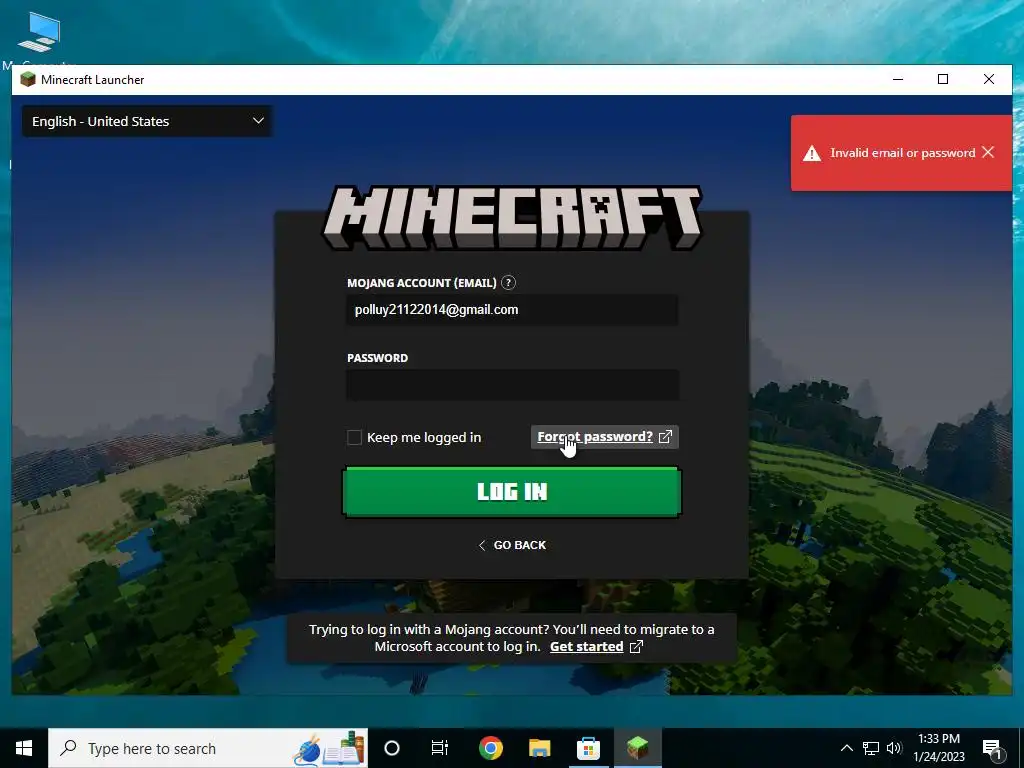Open Microsoft Store from the taskbar

click(x=588, y=748)
